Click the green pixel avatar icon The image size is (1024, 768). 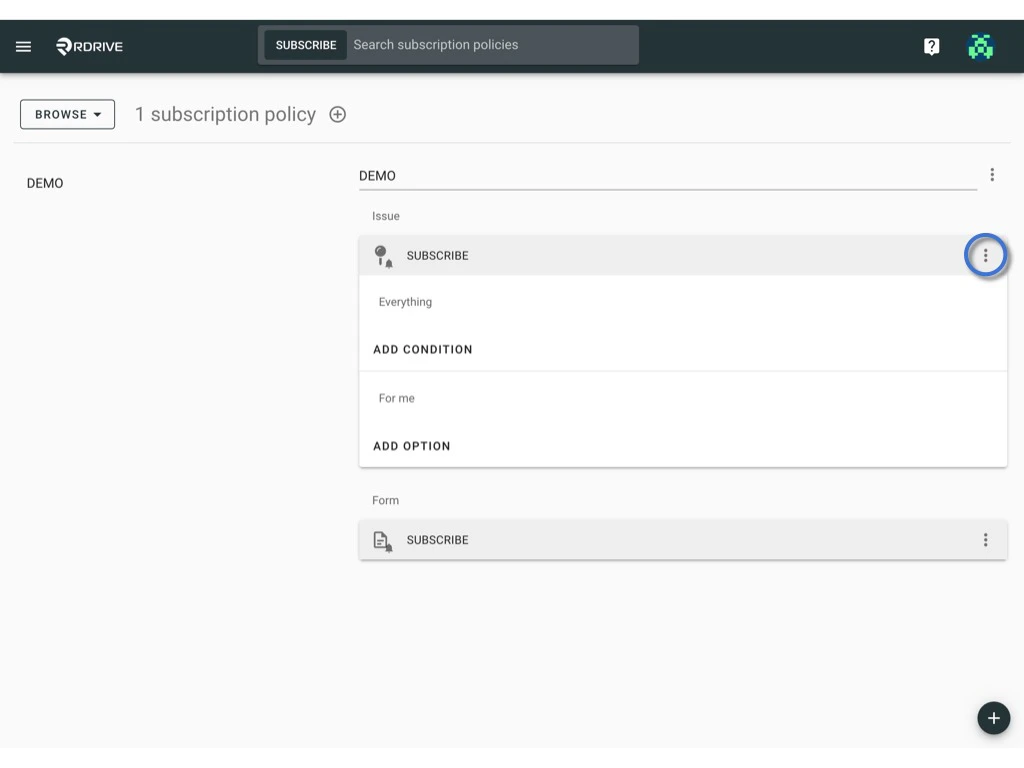tap(981, 45)
